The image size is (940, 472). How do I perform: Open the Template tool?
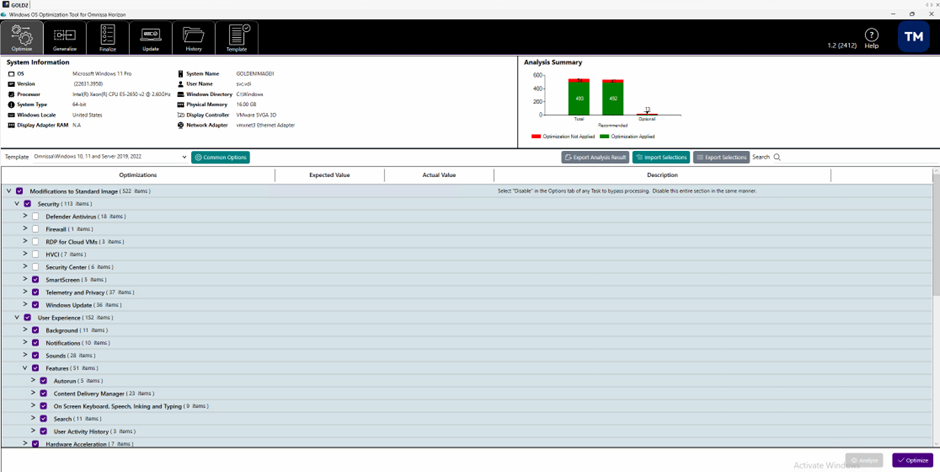coord(236,38)
